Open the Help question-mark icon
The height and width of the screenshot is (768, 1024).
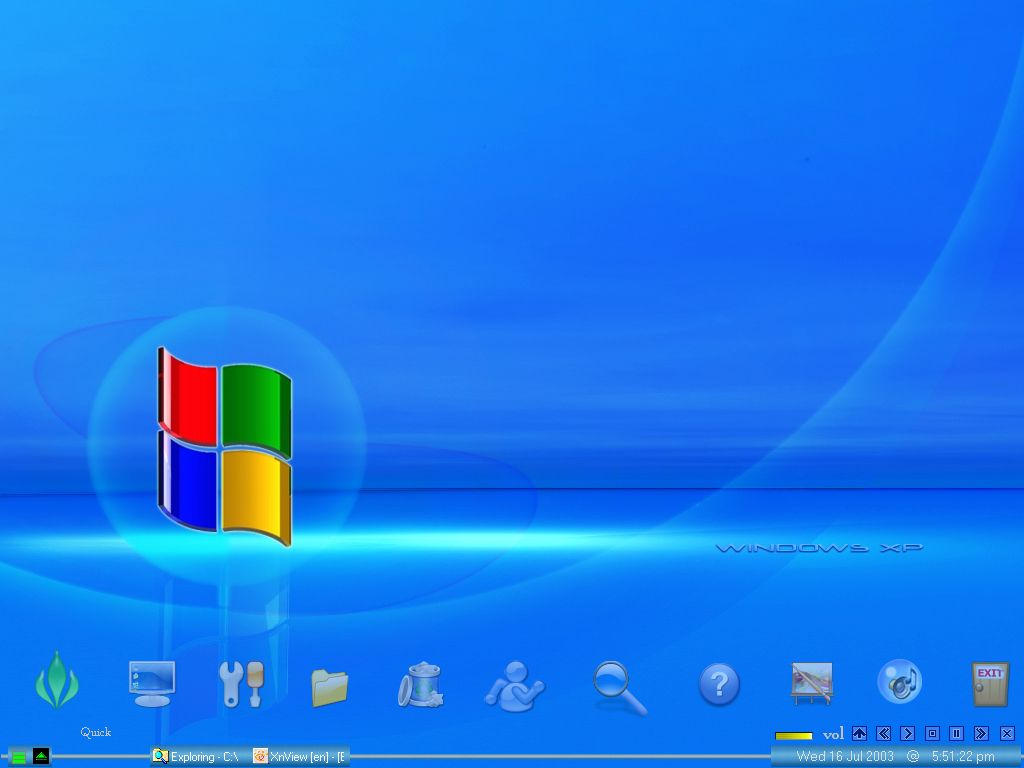click(719, 684)
